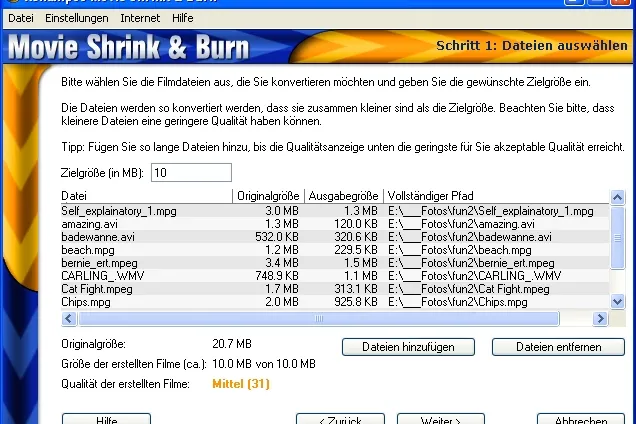The image size is (636, 424).
Task: Cancel with the Abbrechen button
Action: 581,419
